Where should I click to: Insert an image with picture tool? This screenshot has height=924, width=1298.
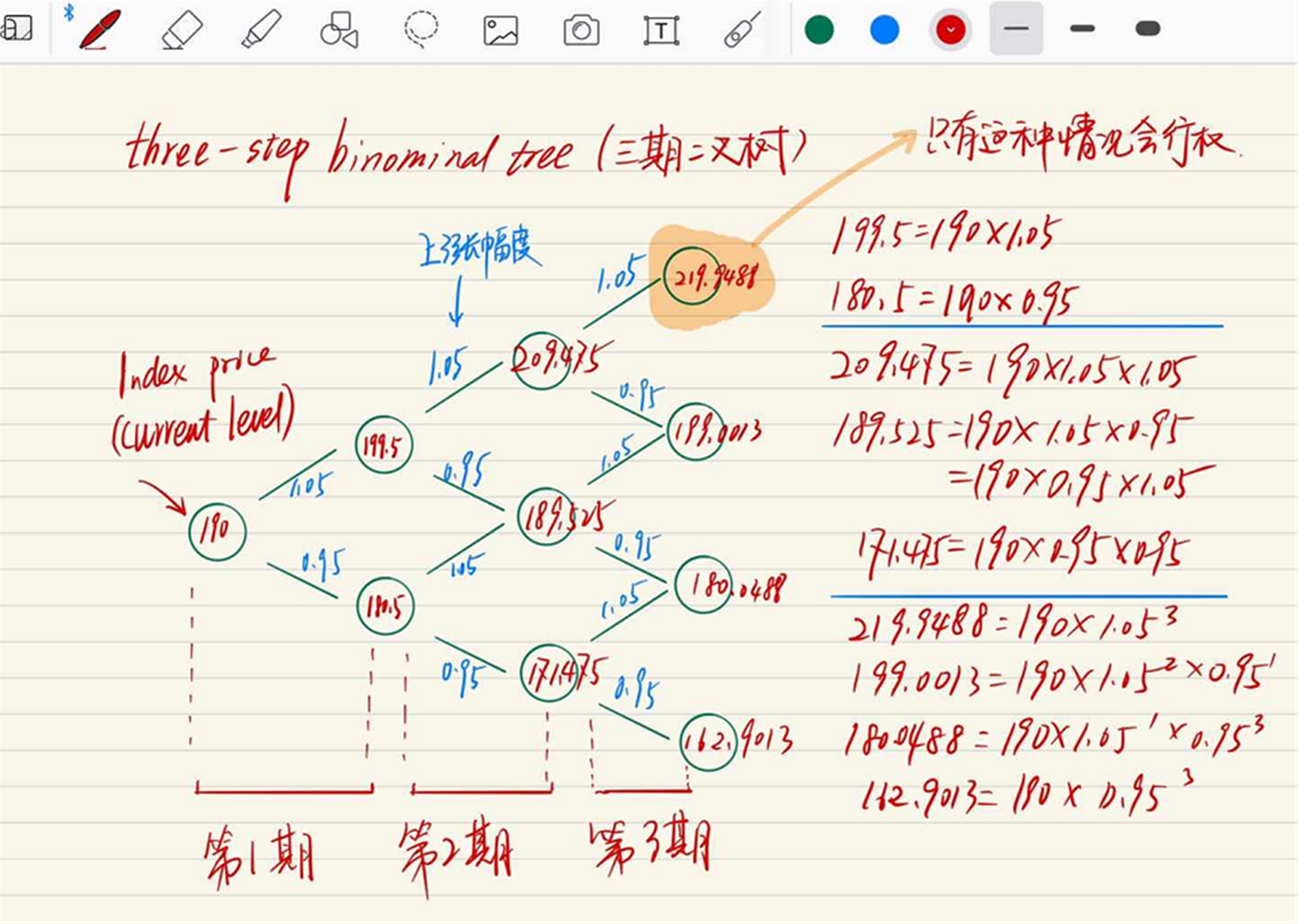[x=500, y=30]
